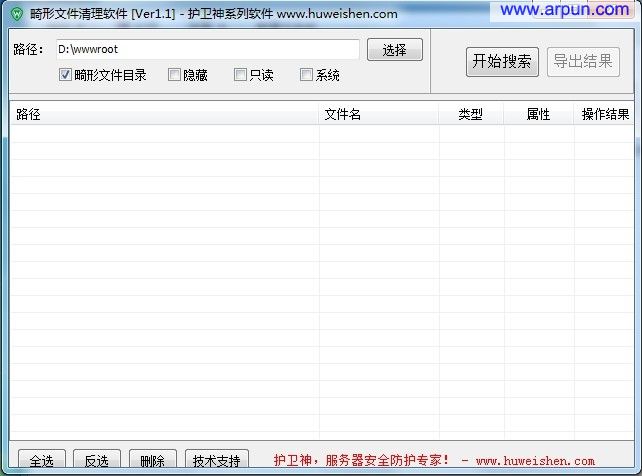Start scan with 开始搜索 button
This screenshot has height=476, width=642.
pos(502,62)
